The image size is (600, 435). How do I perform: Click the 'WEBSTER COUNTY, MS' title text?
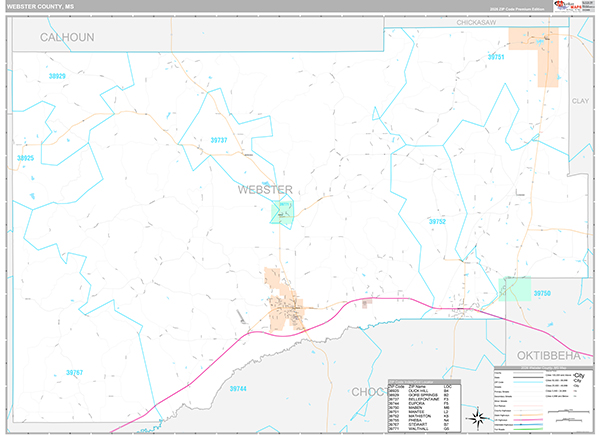tap(41, 7)
